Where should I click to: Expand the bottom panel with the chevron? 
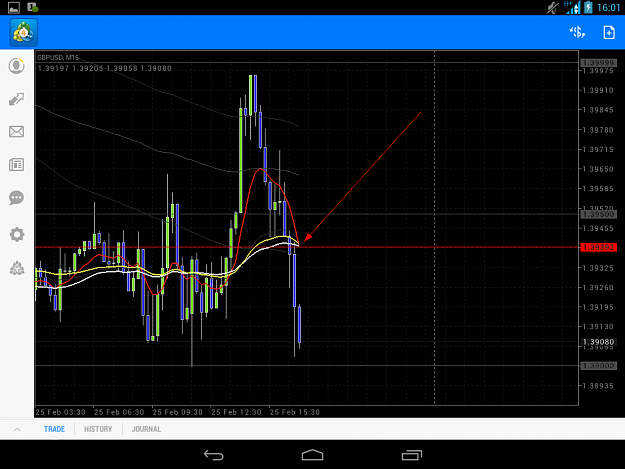pyautogui.click(x=17, y=430)
